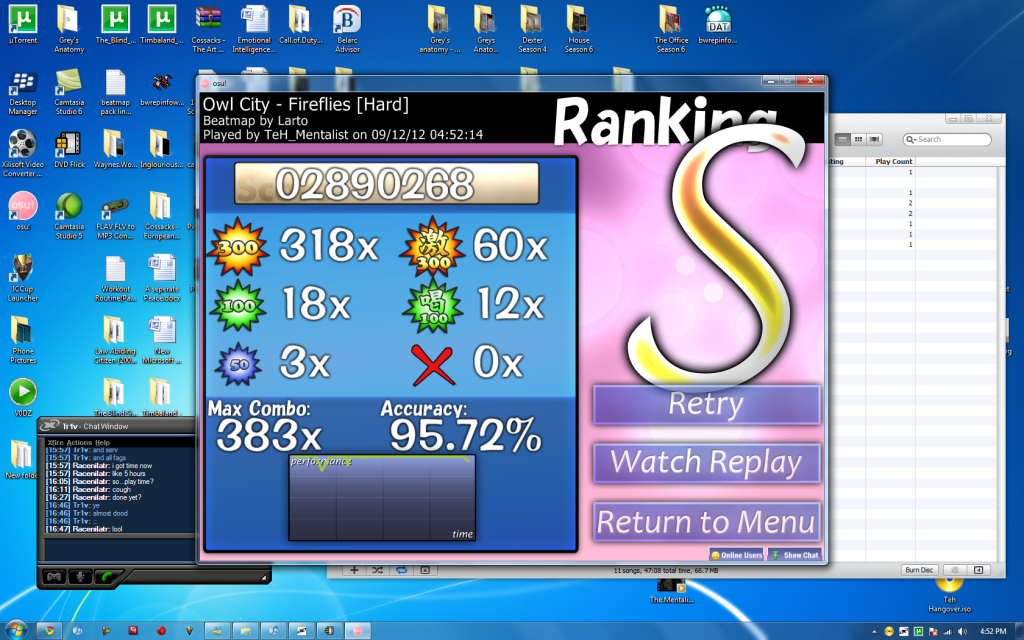
Task: Open the FLAV FLV to MP3 Converter icon
Action: [115, 219]
